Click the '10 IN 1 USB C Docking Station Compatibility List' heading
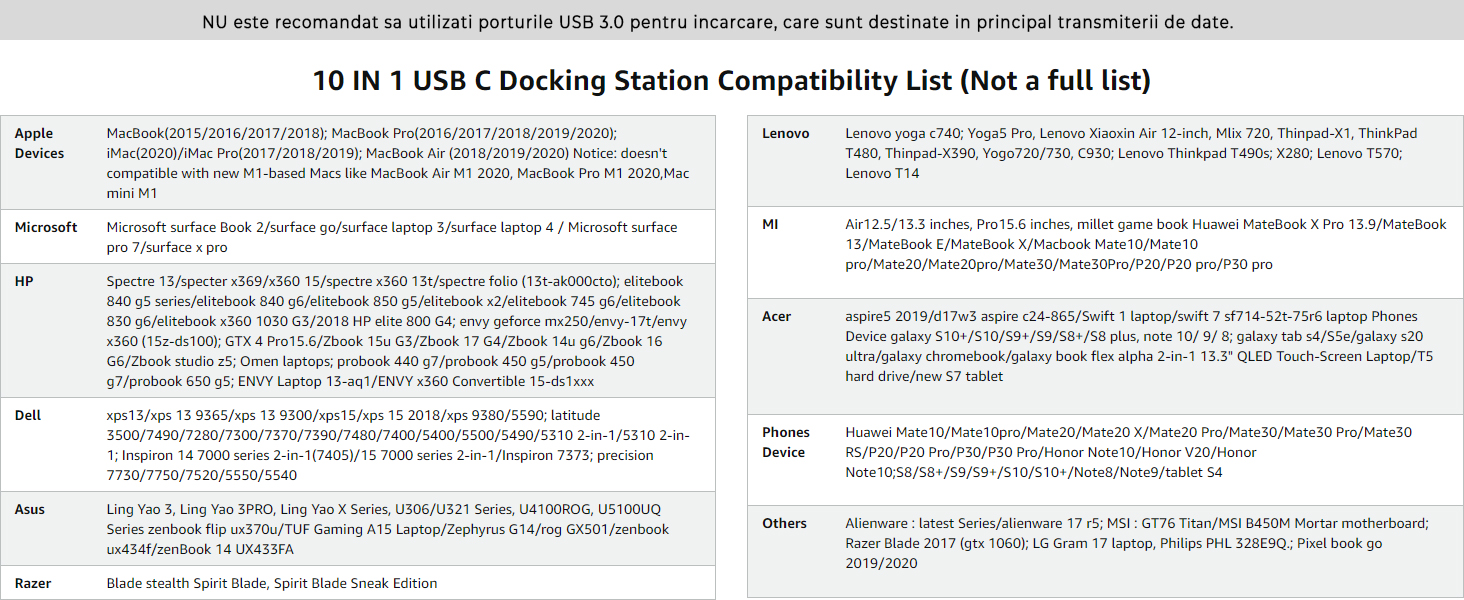This screenshot has height=600, width=1464. tap(732, 80)
